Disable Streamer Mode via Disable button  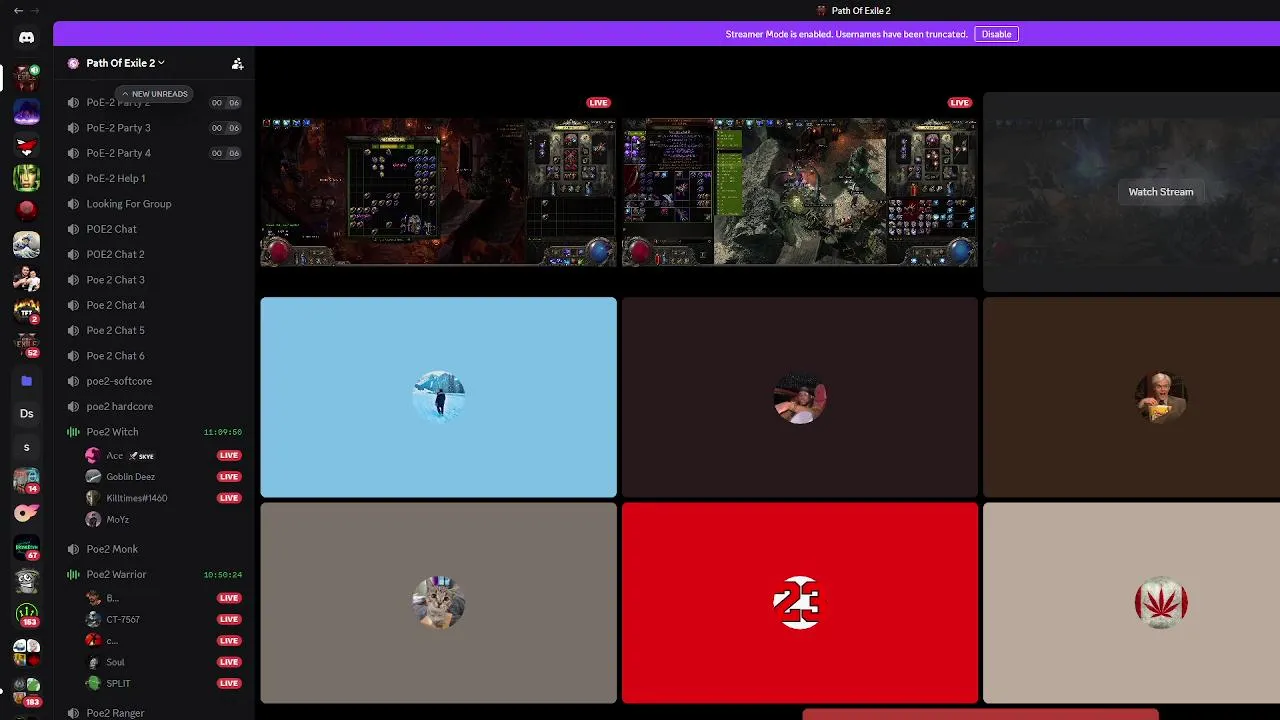[x=996, y=34]
